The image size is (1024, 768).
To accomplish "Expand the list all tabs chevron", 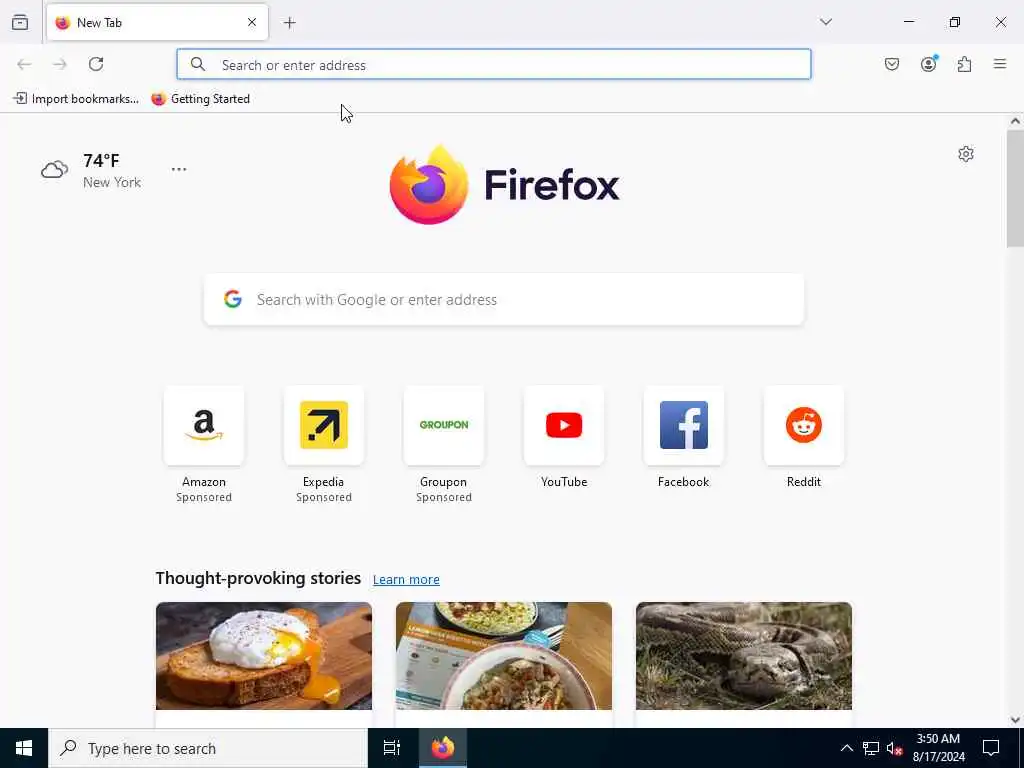I will (x=826, y=22).
